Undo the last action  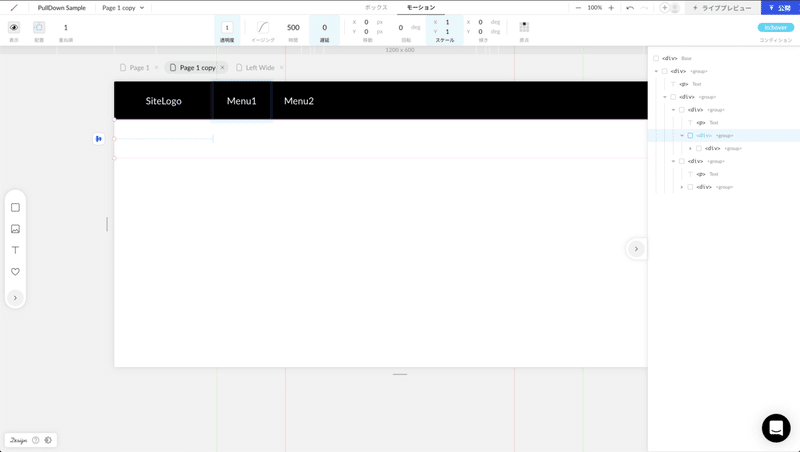630,8
